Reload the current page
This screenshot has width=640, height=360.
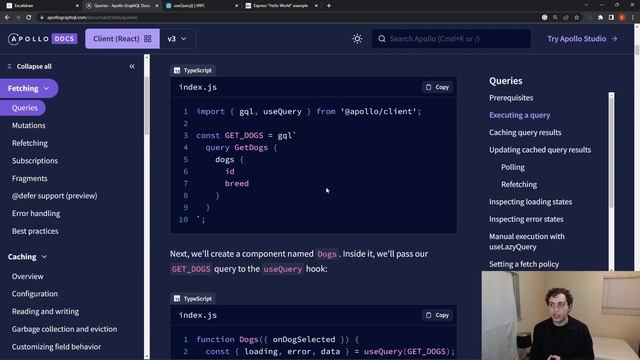click(29, 18)
